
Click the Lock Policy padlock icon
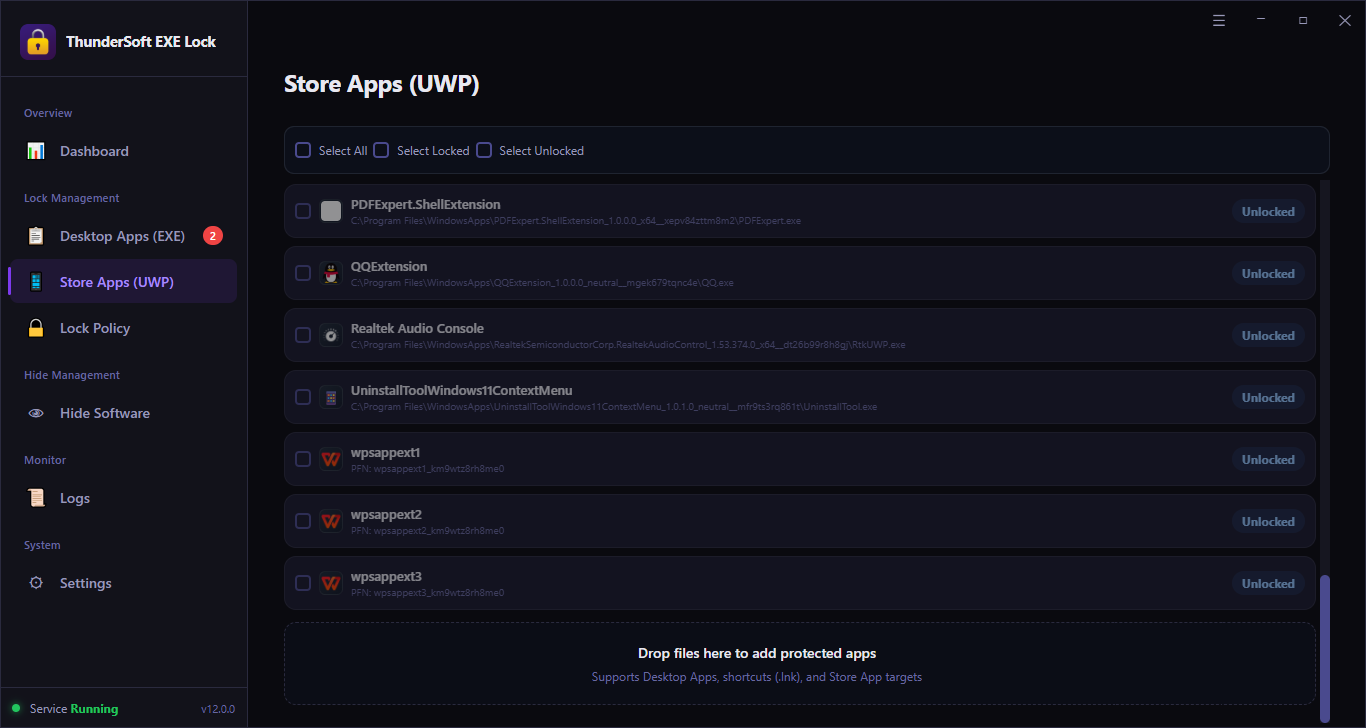[x=36, y=328]
